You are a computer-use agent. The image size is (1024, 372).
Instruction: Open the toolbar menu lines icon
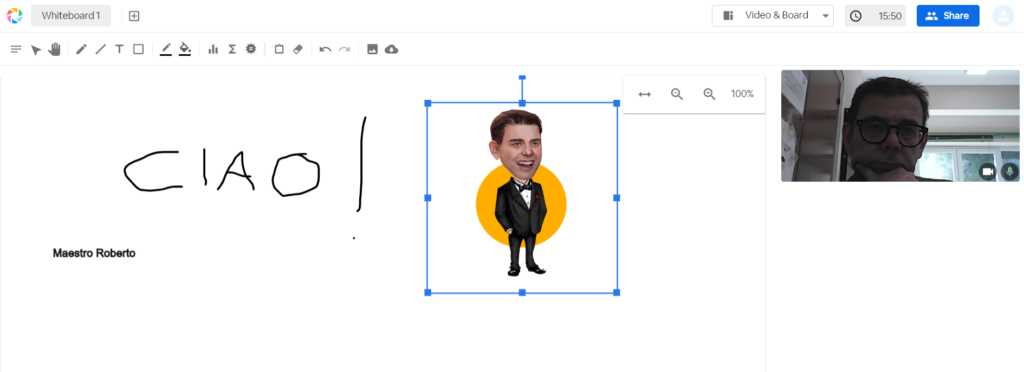(16, 49)
